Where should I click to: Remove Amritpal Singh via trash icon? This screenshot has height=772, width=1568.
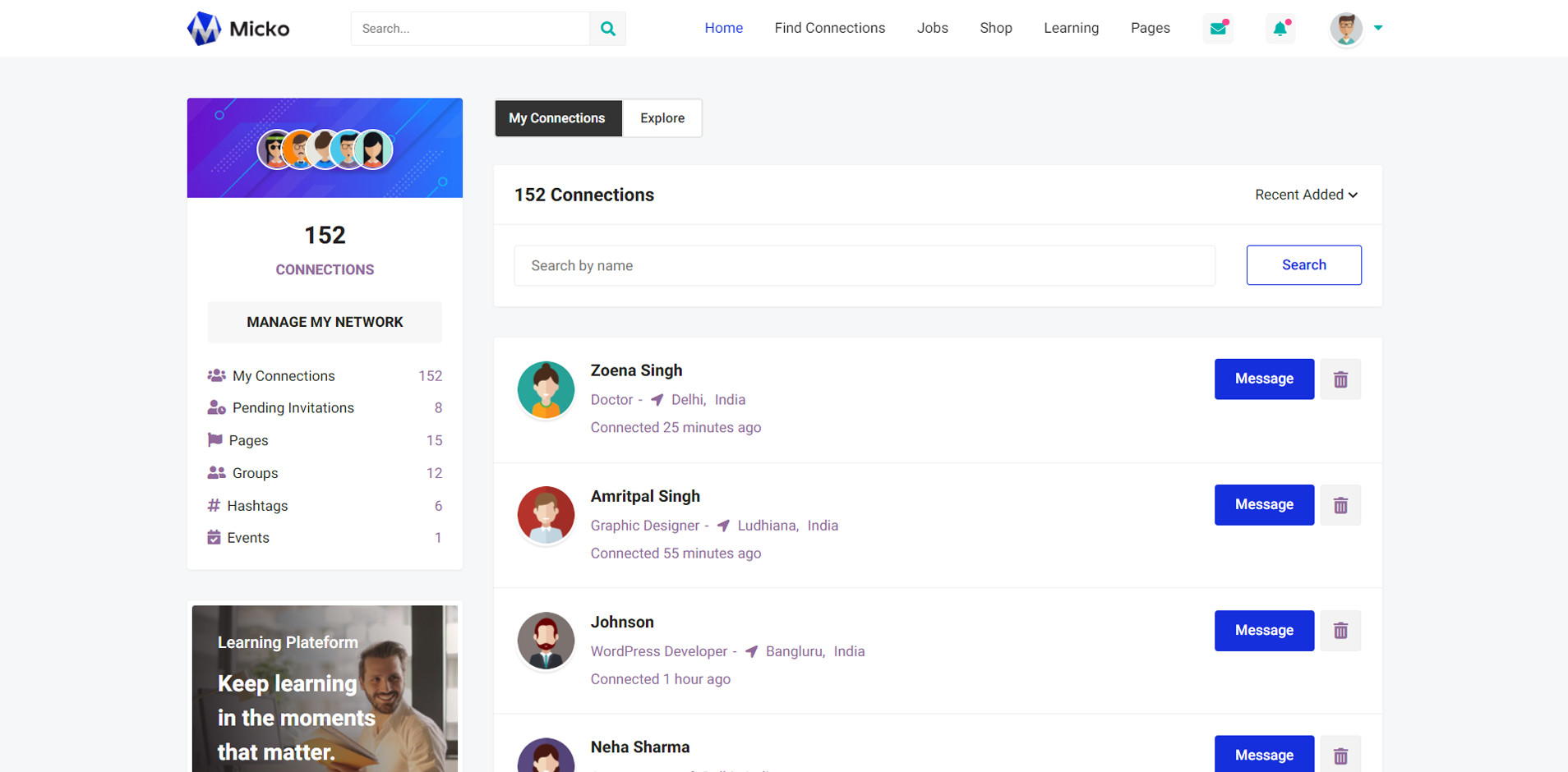1340,505
